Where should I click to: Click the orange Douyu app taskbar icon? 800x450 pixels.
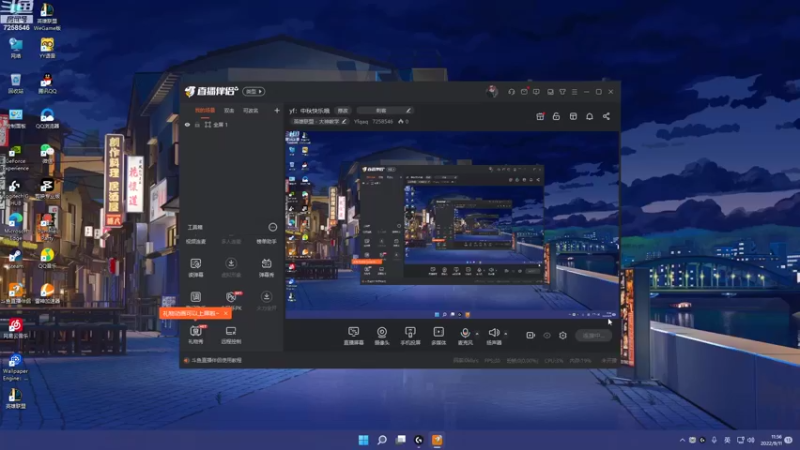(437, 440)
